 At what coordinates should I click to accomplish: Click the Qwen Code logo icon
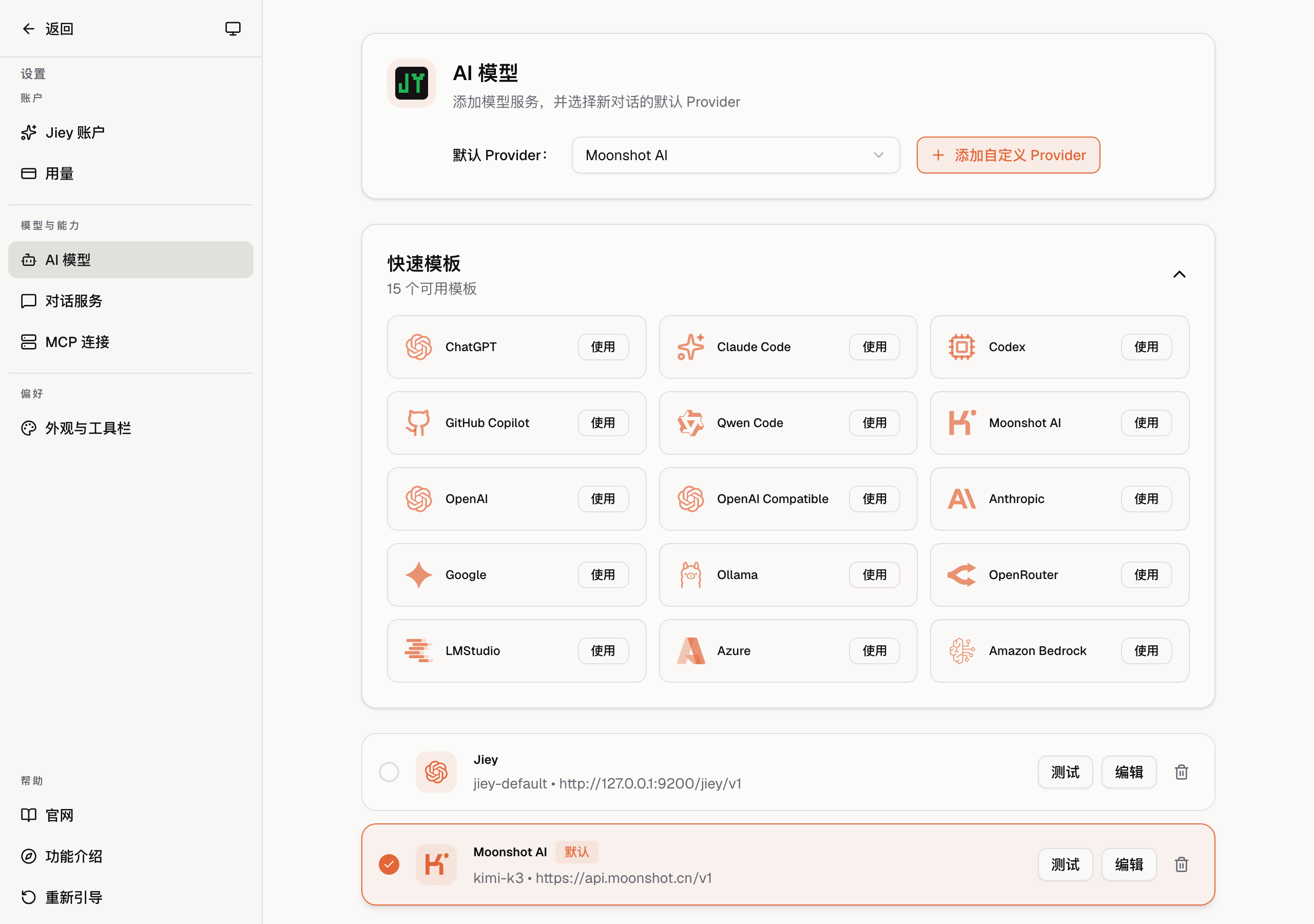690,423
